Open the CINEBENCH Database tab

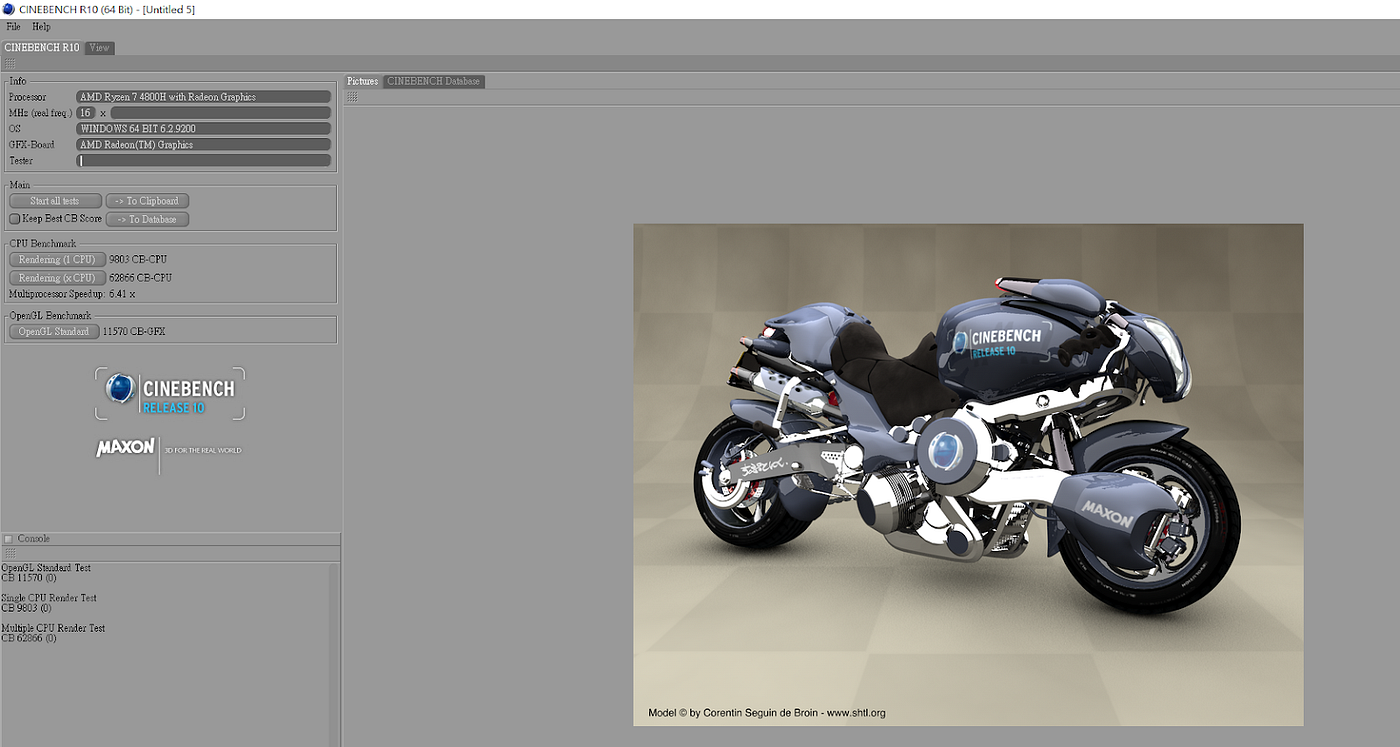coord(434,81)
